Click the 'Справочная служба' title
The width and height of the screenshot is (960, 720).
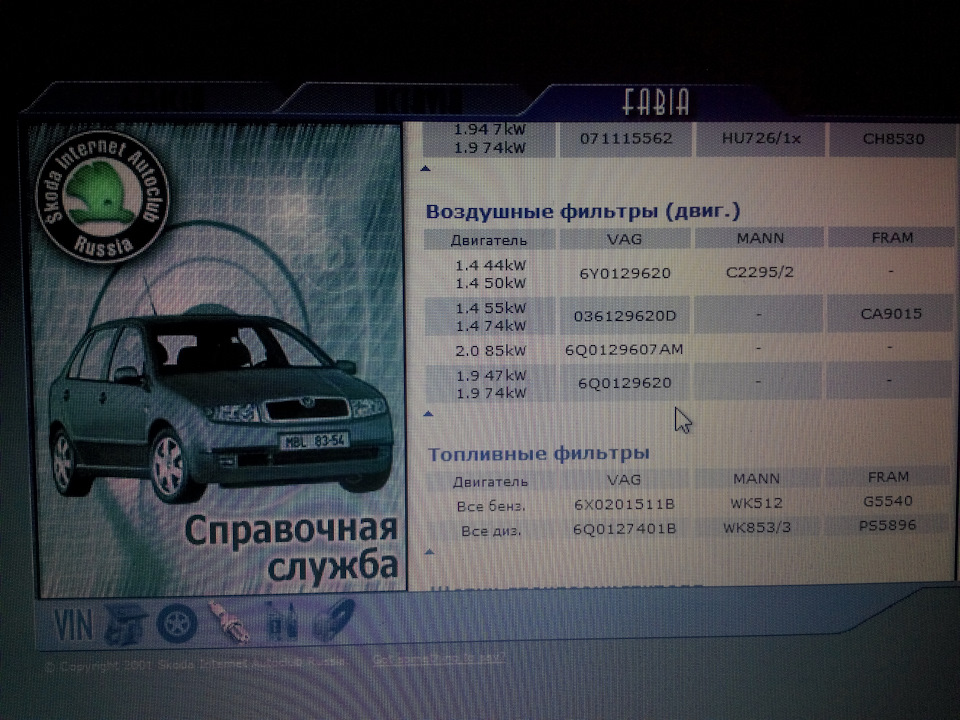click(x=291, y=547)
